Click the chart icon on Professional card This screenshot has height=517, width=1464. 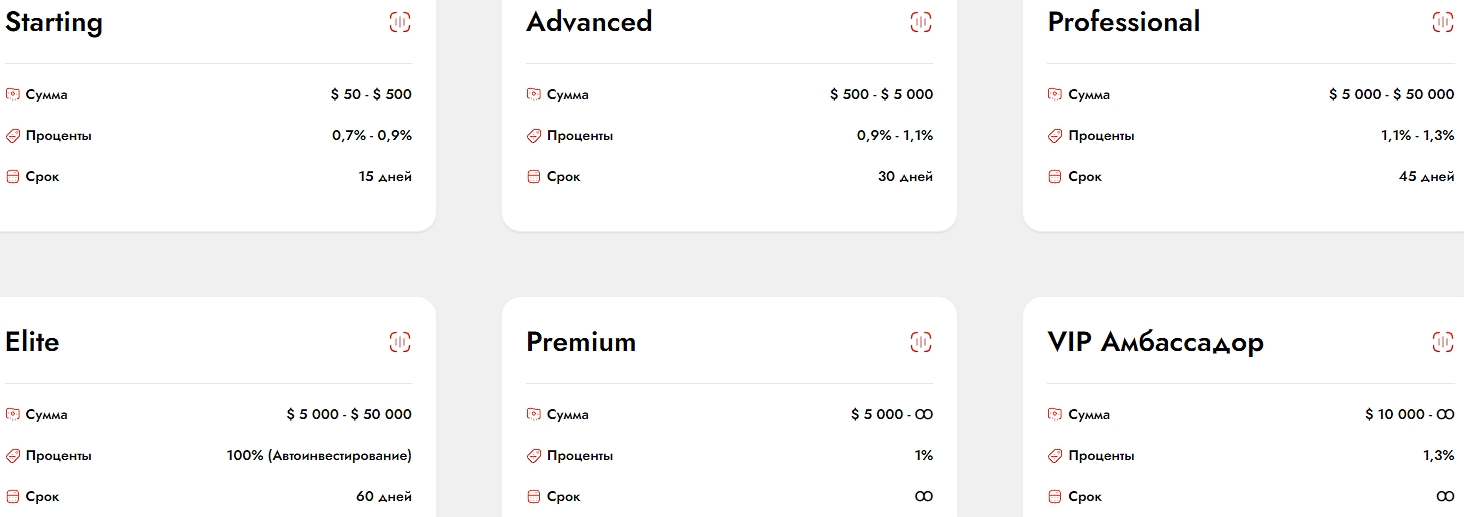point(1442,22)
